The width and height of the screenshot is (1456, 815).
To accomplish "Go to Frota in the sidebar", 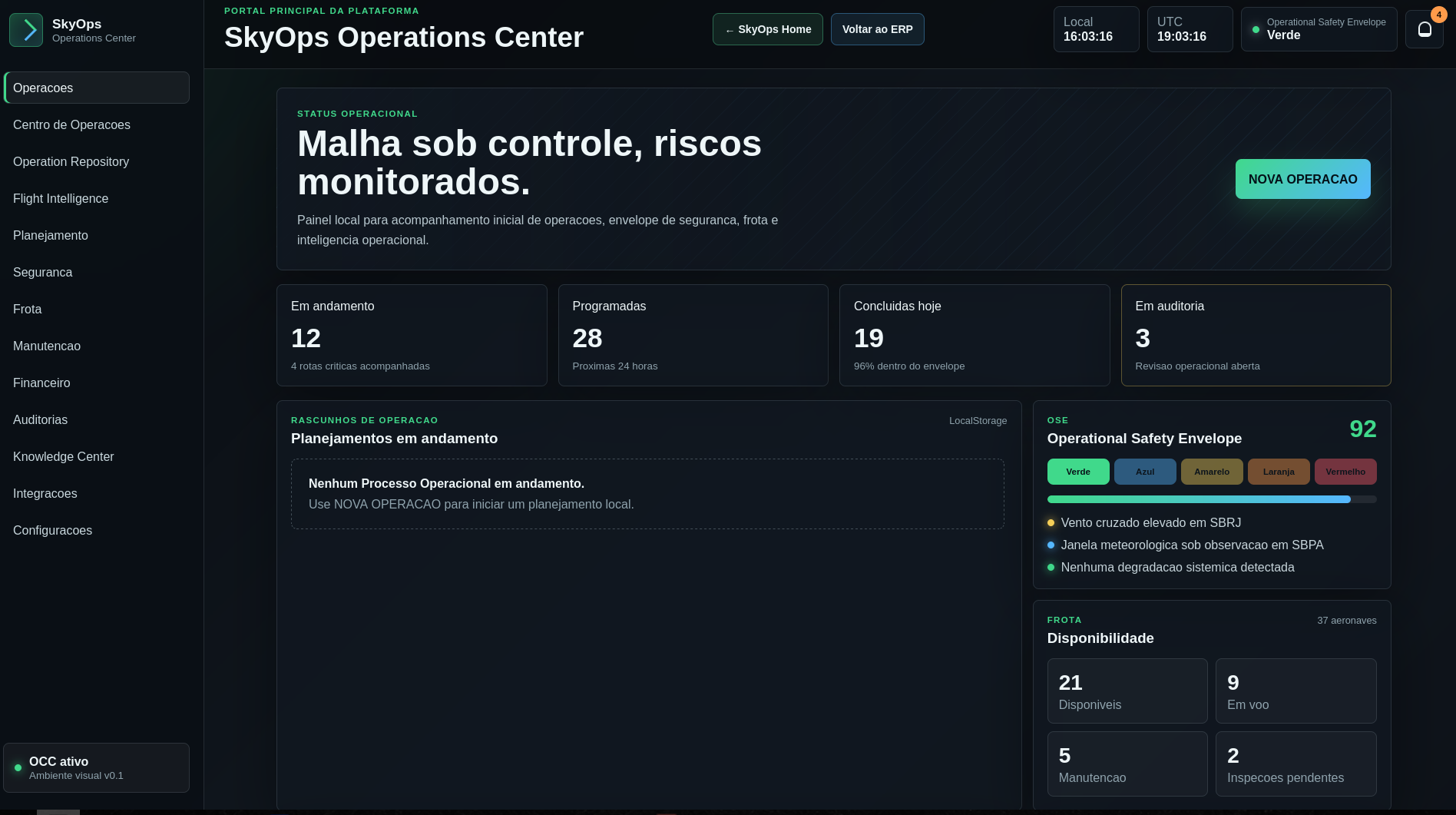I will pyautogui.click(x=97, y=309).
